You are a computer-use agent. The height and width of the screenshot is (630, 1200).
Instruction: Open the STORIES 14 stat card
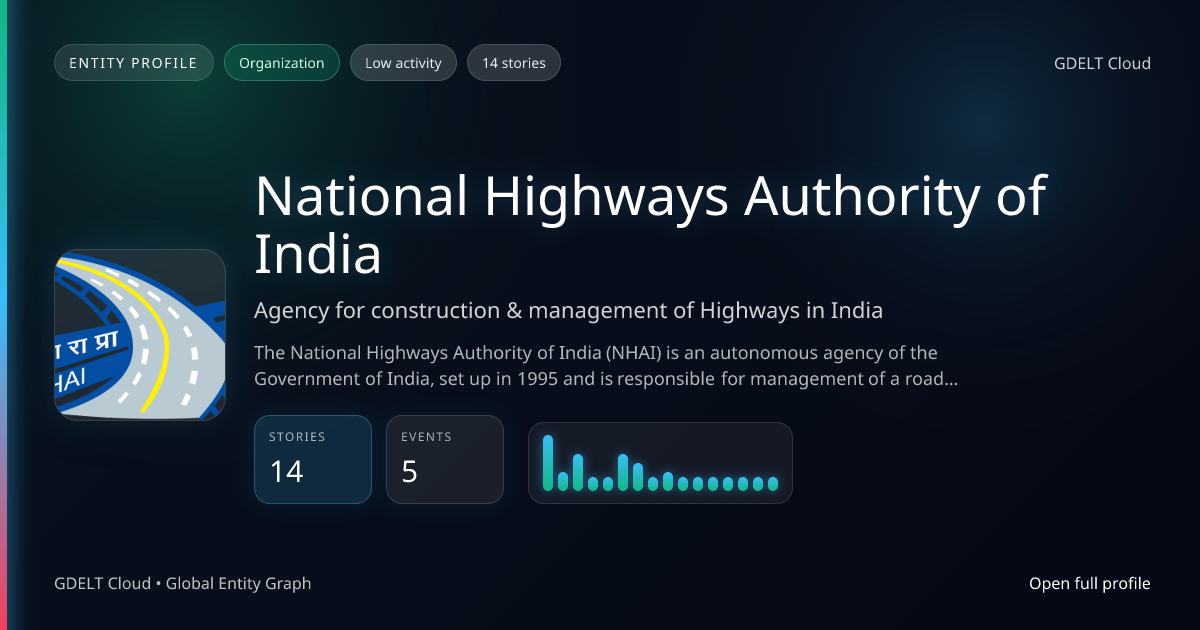pyautogui.click(x=313, y=459)
